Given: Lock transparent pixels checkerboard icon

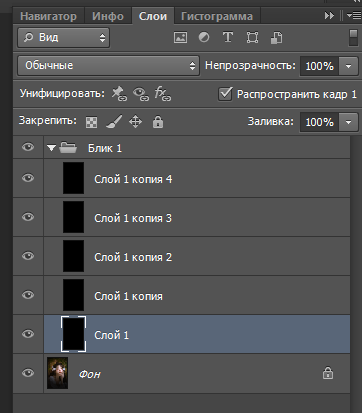Looking at the screenshot, I should 91,122.
